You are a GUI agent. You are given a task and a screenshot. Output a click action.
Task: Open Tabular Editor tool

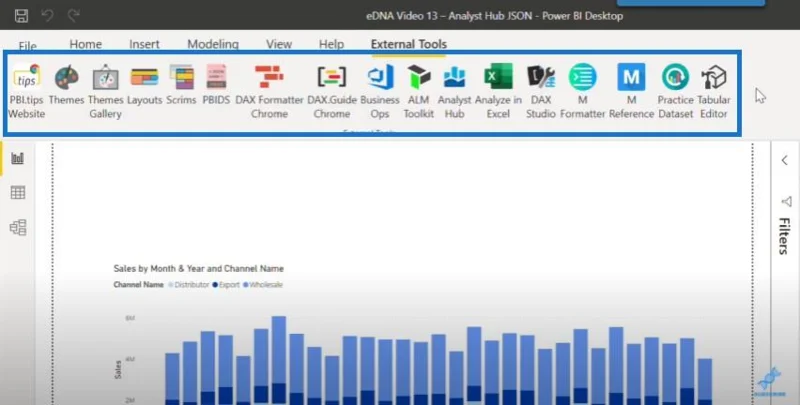click(x=713, y=92)
